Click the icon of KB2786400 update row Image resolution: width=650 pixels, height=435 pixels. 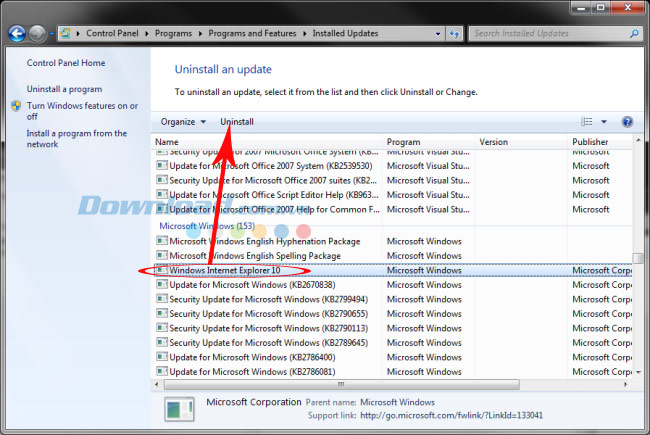tap(162, 357)
